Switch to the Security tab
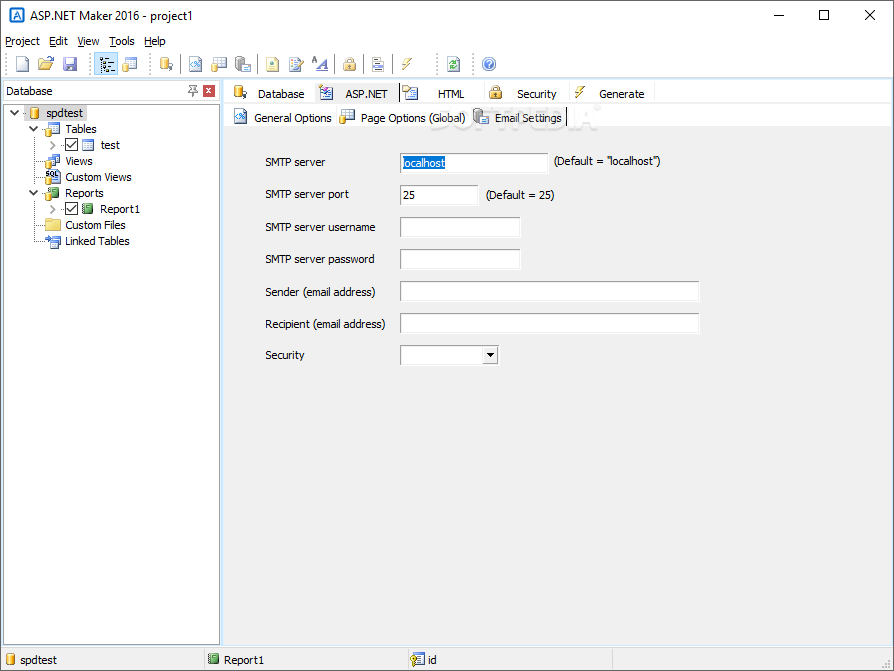This screenshot has height=671, width=894. click(x=523, y=93)
